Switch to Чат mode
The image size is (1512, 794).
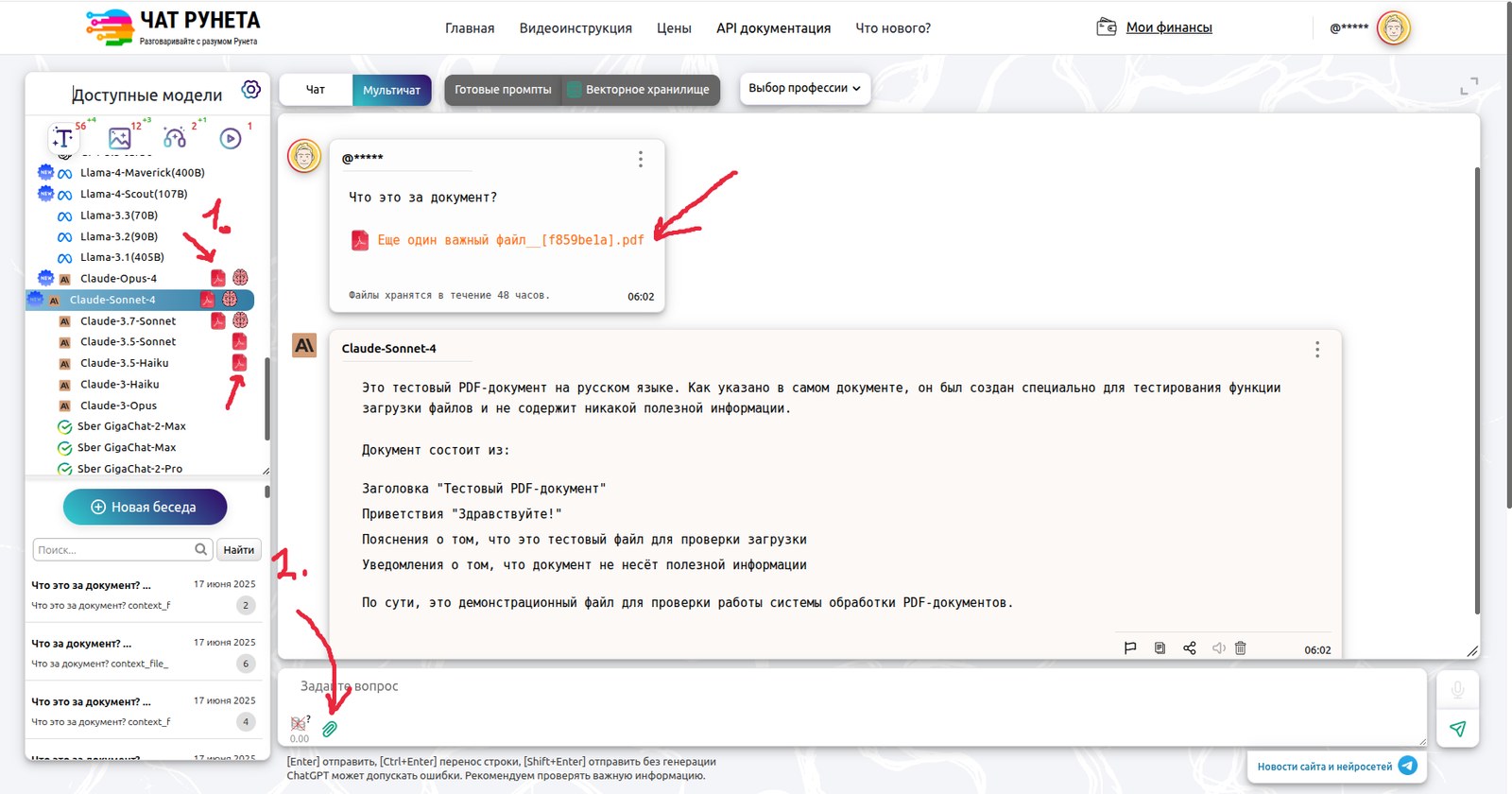(x=316, y=90)
